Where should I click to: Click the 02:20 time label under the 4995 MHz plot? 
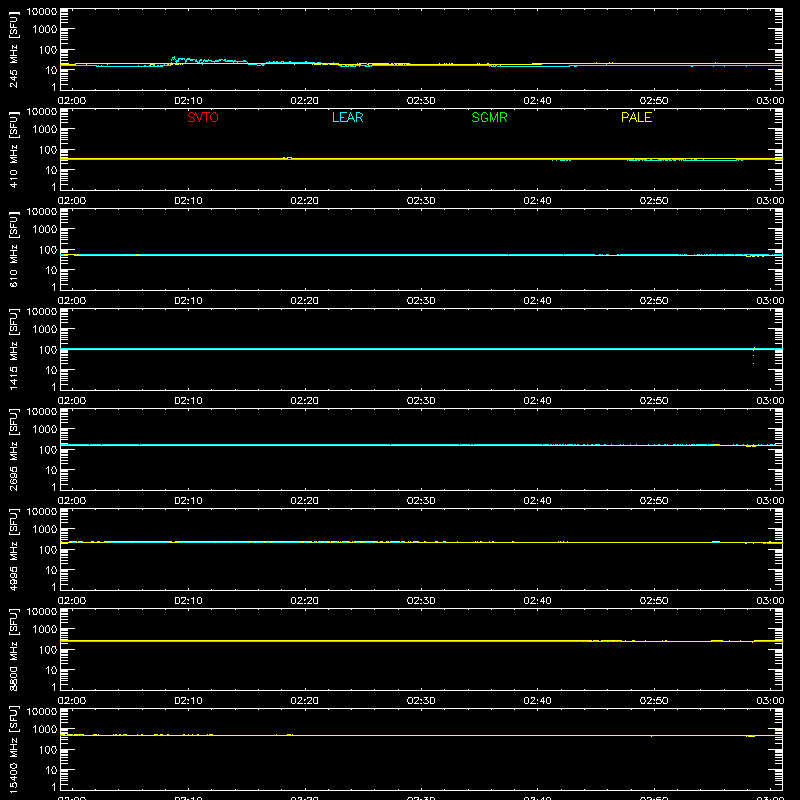tap(305, 601)
